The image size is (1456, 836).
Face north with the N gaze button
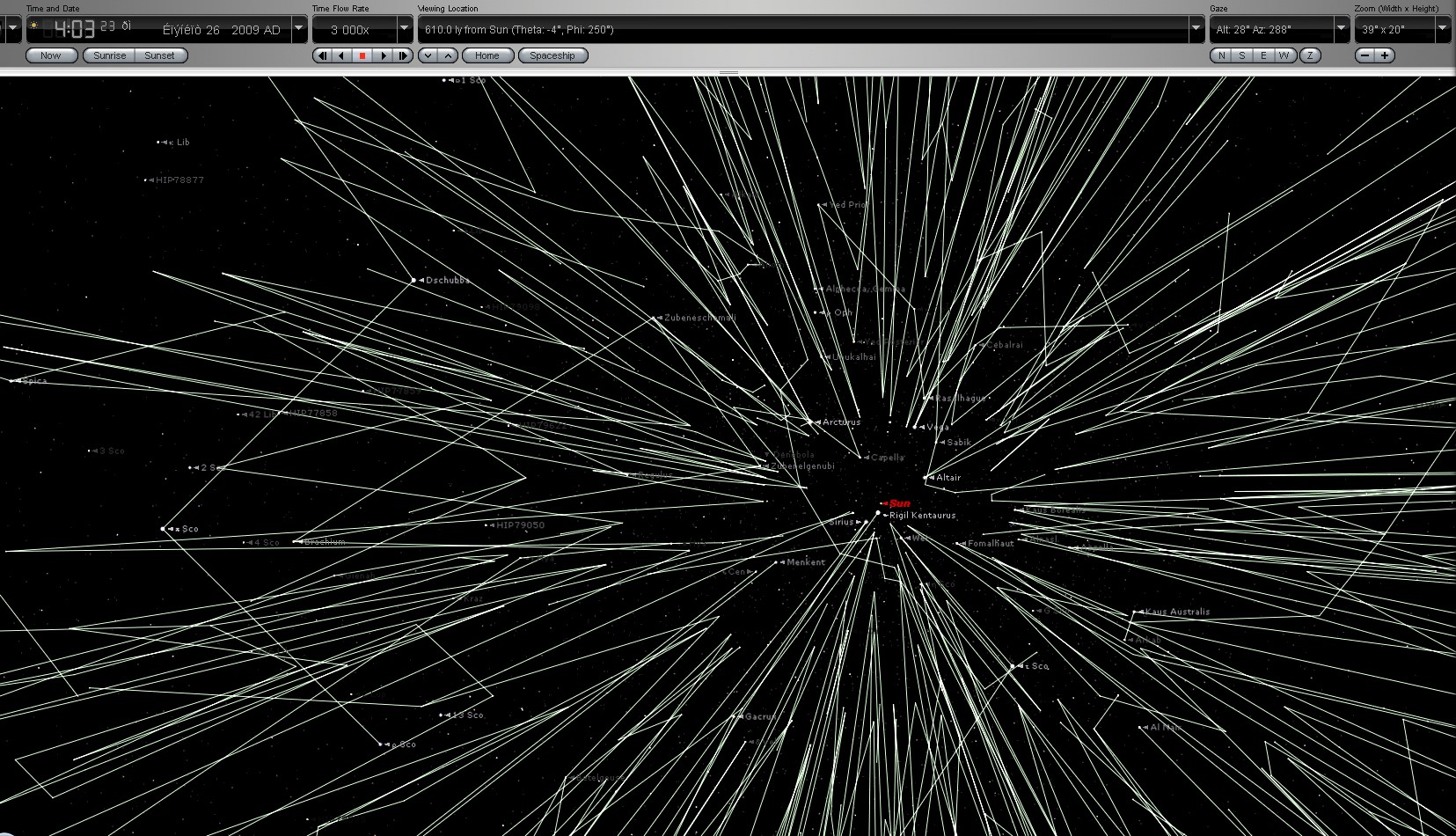pyautogui.click(x=1220, y=55)
